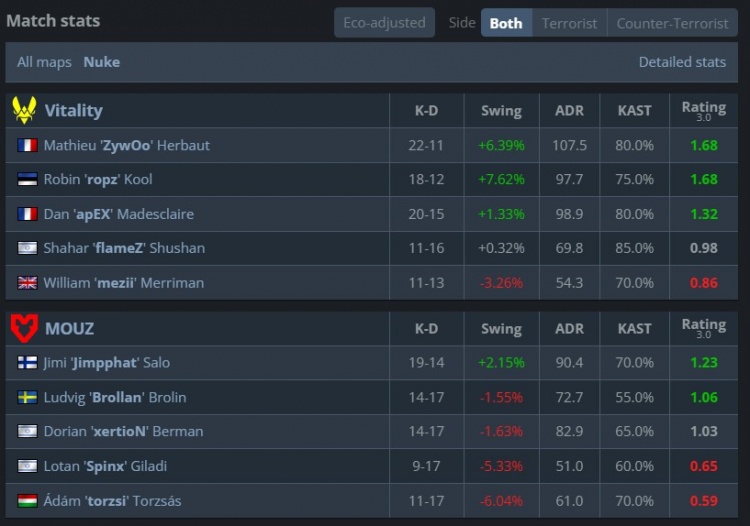The image size is (750, 526).
Task: Click the Hungarian flag beside torzsi
Action: (x=27, y=501)
